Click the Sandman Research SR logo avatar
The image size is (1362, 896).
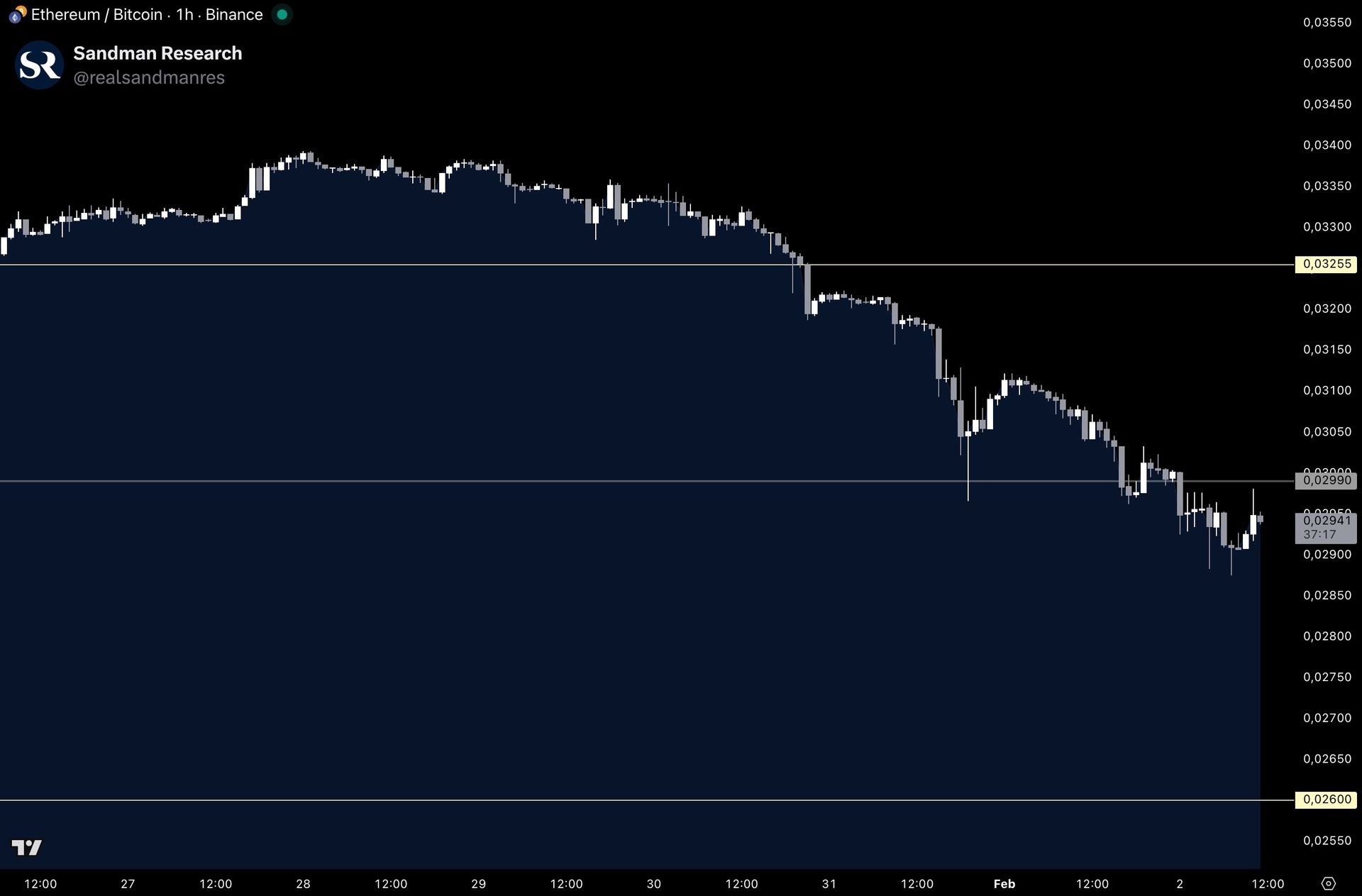click(39, 65)
